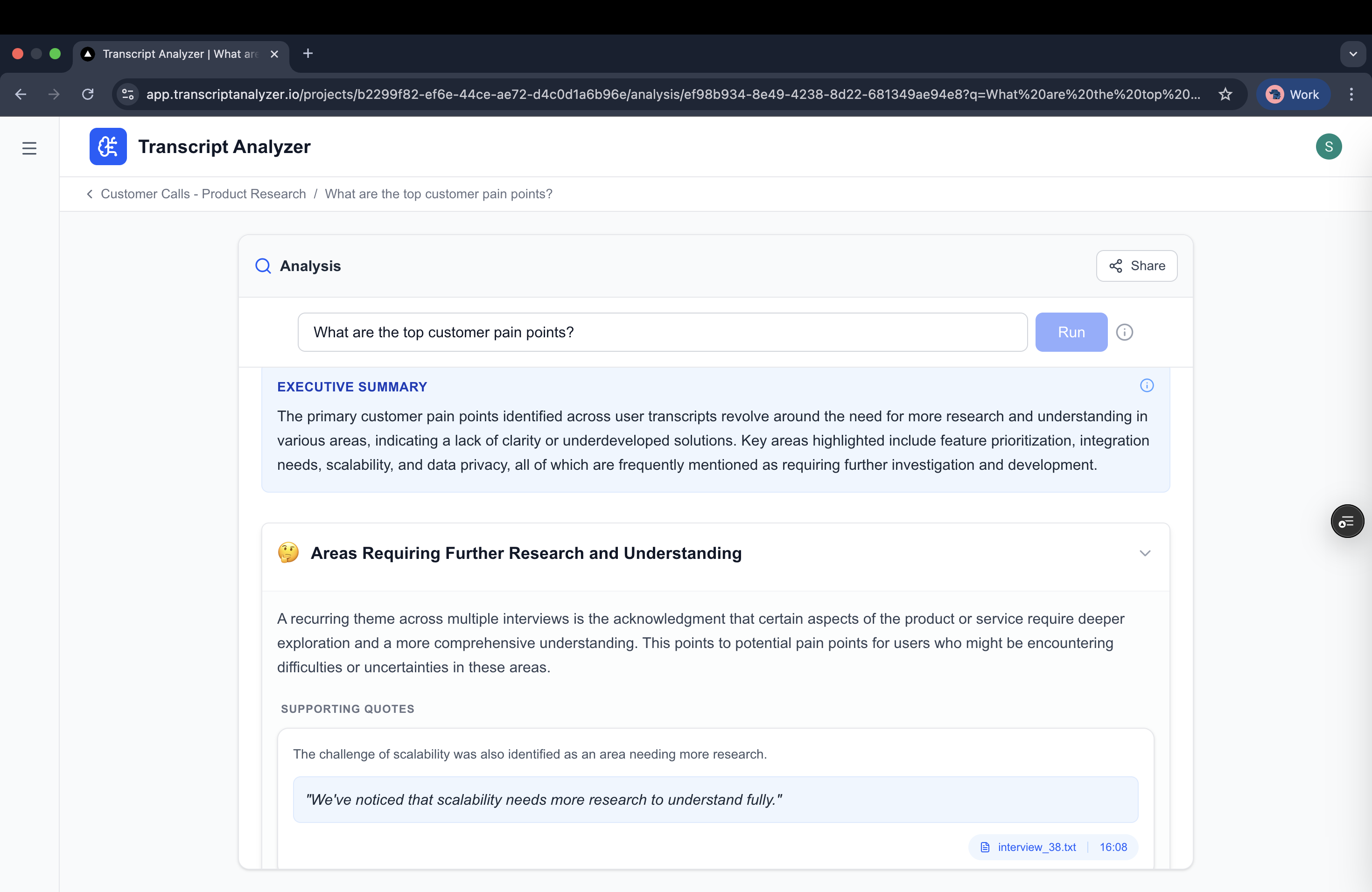Click the back chevron near the breadcrumb
The width and height of the screenshot is (1372, 892).
89,194
